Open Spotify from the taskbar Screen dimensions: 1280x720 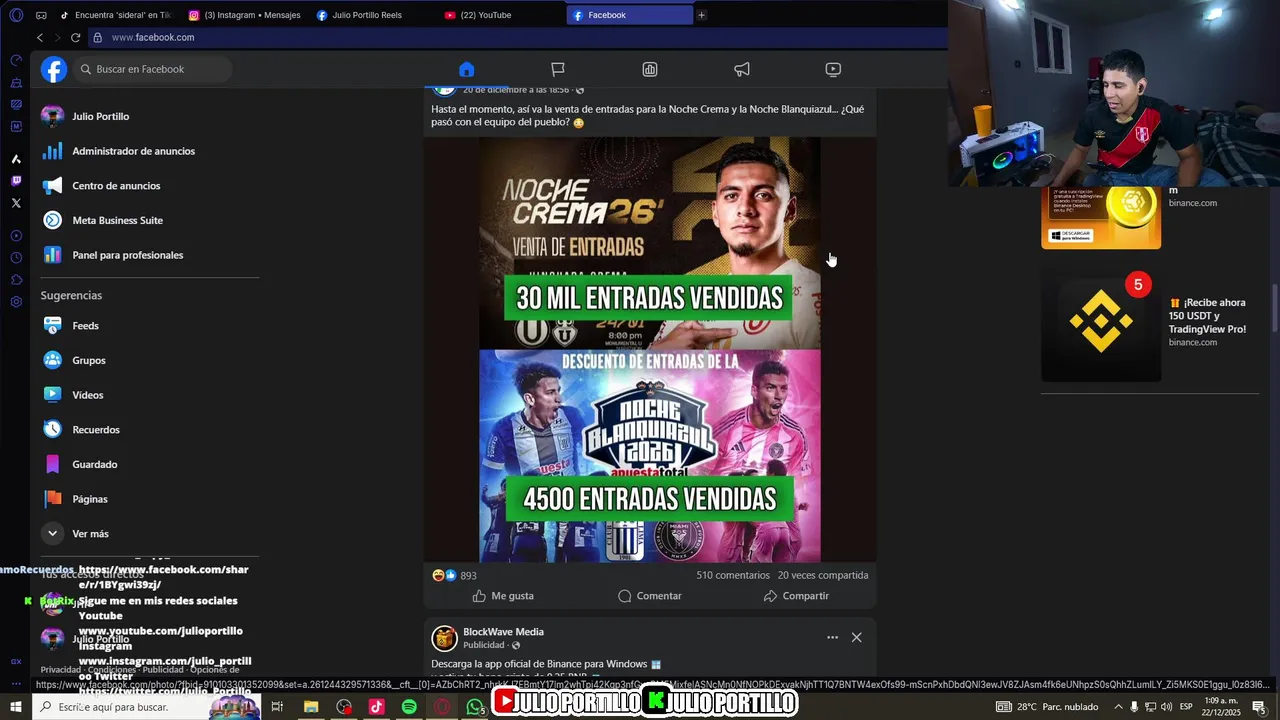pos(409,707)
